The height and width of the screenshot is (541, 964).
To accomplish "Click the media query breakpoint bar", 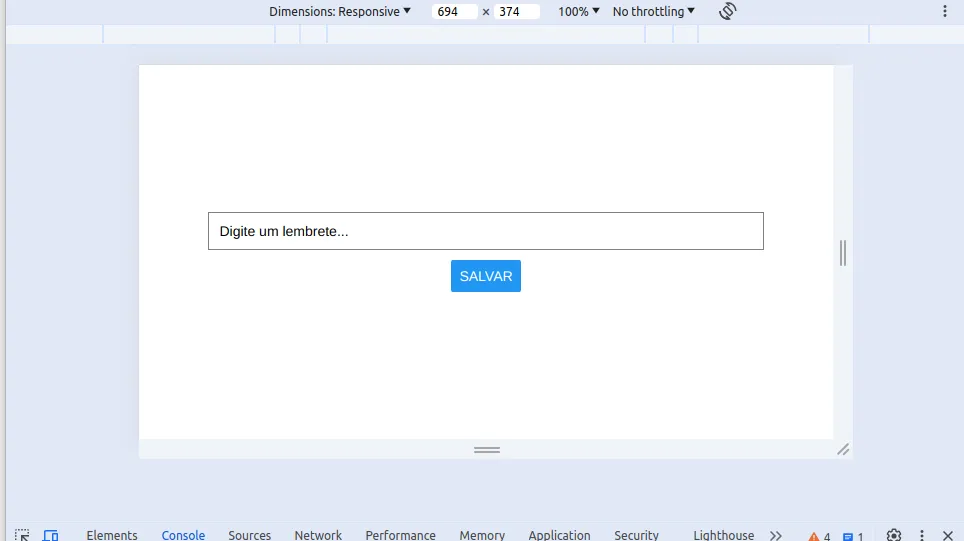I will 486,34.
